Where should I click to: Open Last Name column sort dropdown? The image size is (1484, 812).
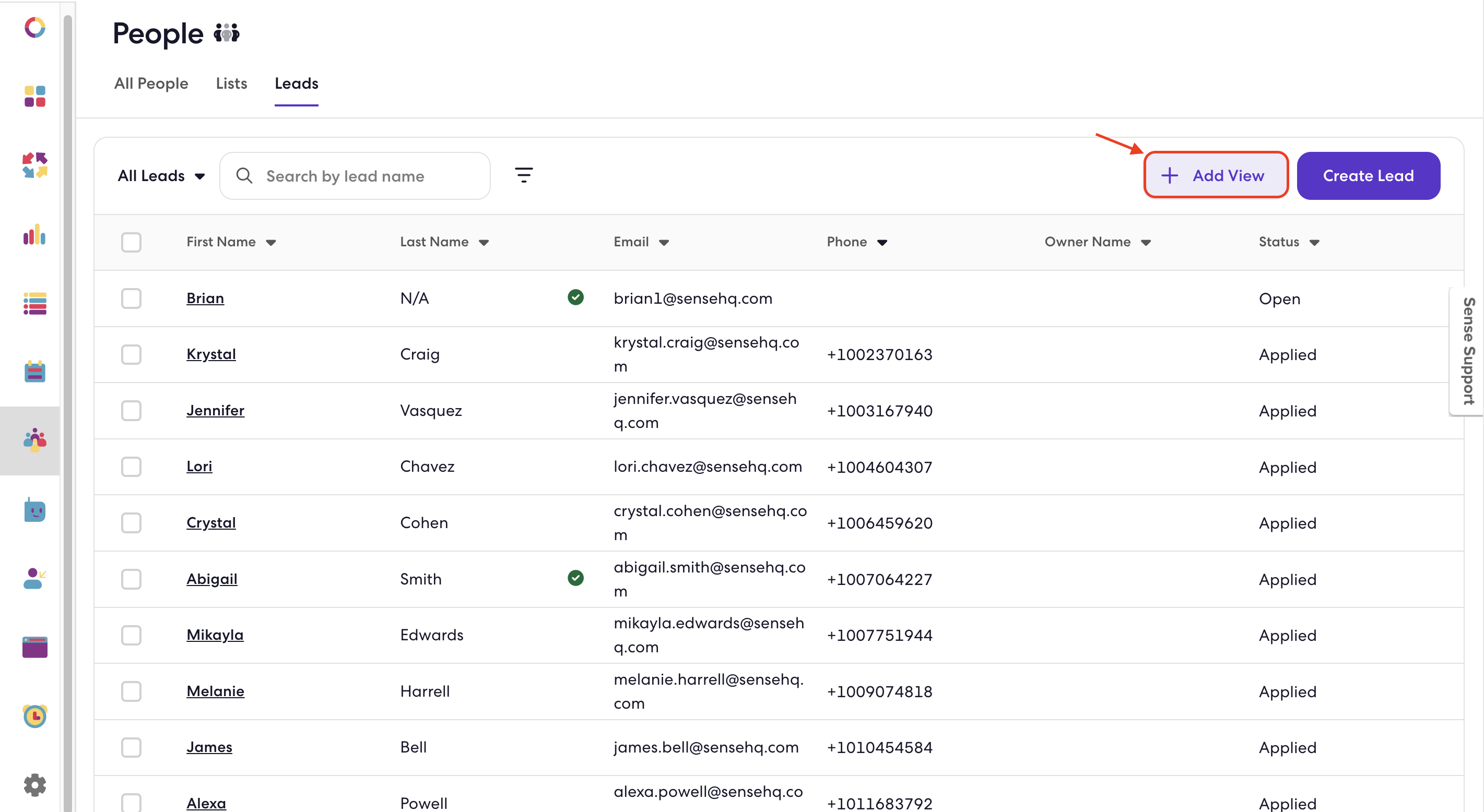pos(484,243)
